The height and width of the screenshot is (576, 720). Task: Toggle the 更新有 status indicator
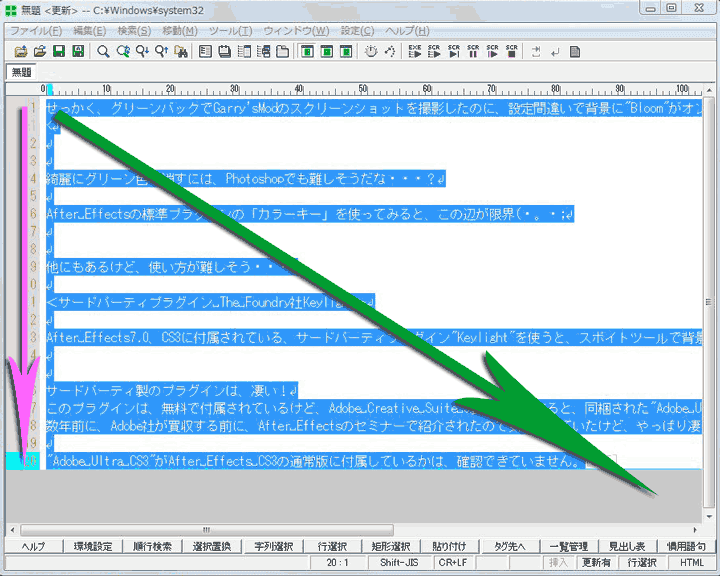tap(597, 563)
